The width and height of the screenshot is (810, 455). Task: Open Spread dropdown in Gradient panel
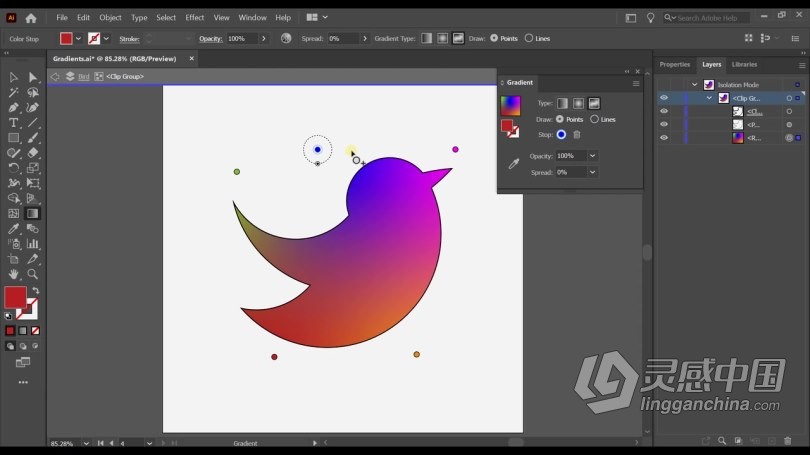[x=593, y=172]
